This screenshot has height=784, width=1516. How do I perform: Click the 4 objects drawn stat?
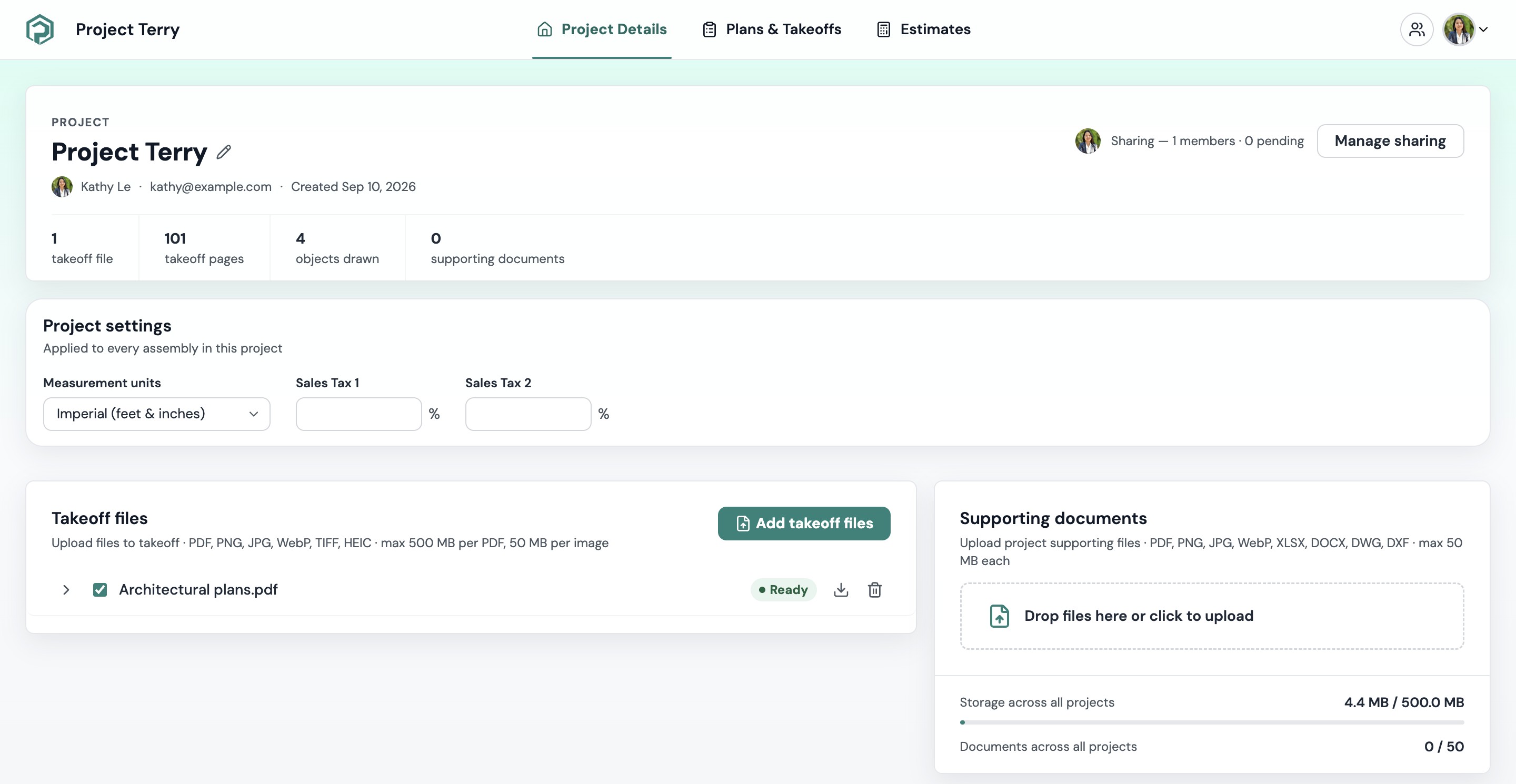click(337, 248)
